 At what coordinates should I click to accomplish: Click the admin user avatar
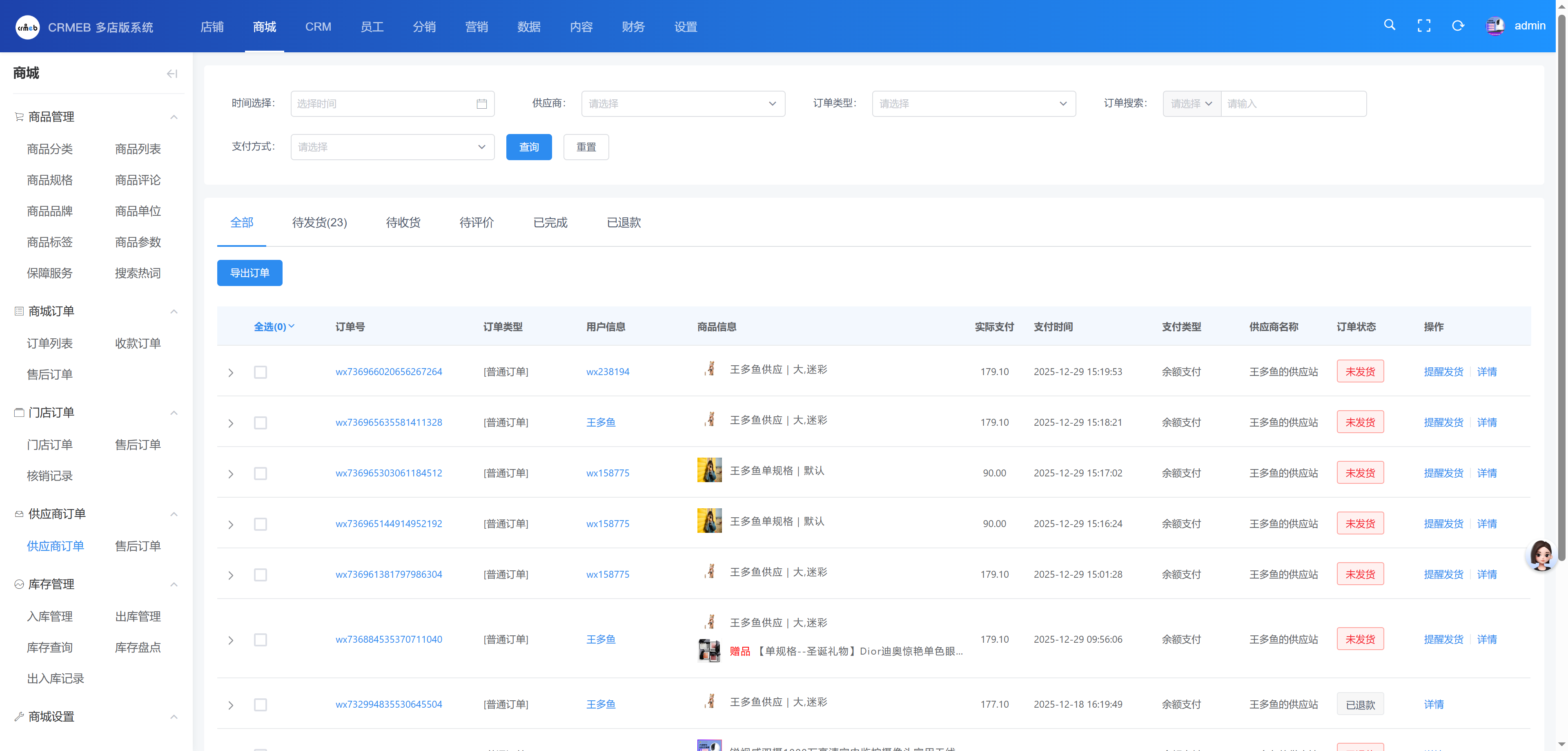[1494, 26]
